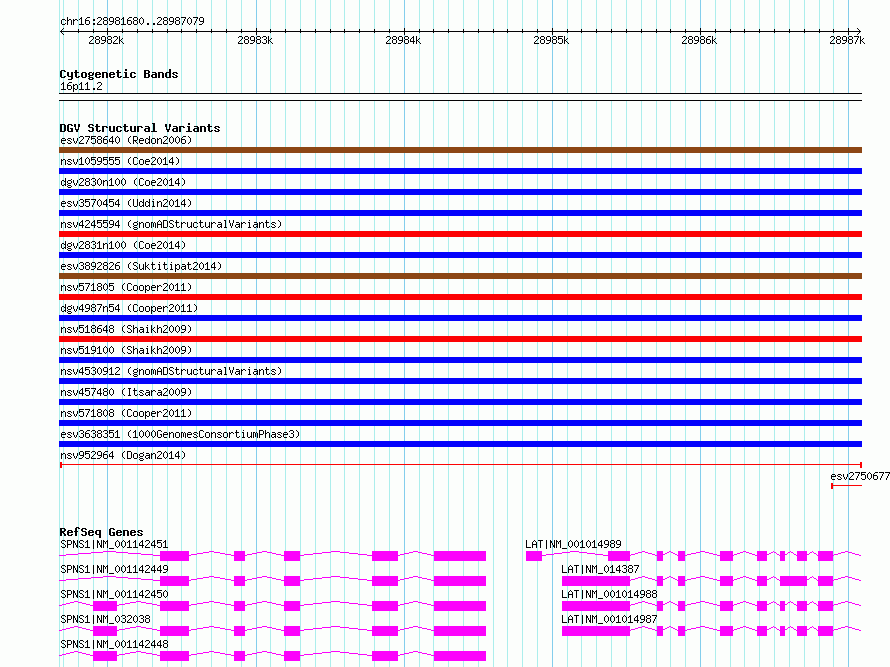
Task: Open the 16p11.2 cytogenetic band label
Action: (x=81, y=86)
